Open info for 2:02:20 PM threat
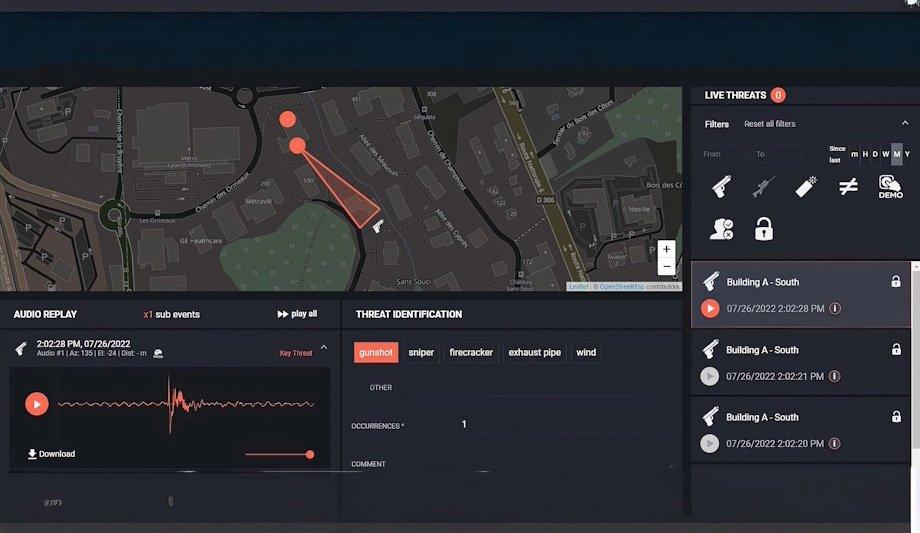920x533 pixels. click(x=834, y=444)
